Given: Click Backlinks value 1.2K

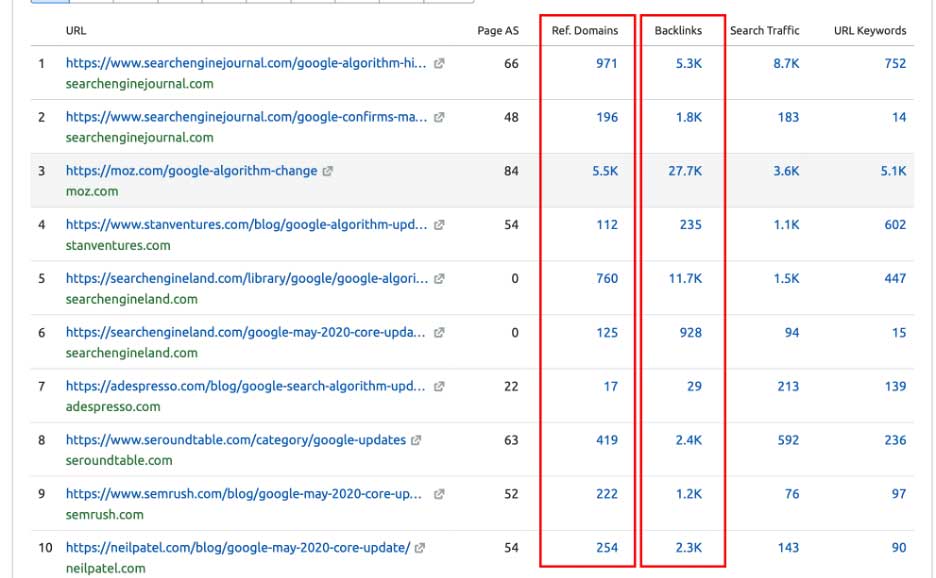Looking at the screenshot, I should pyautogui.click(x=689, y=494).
